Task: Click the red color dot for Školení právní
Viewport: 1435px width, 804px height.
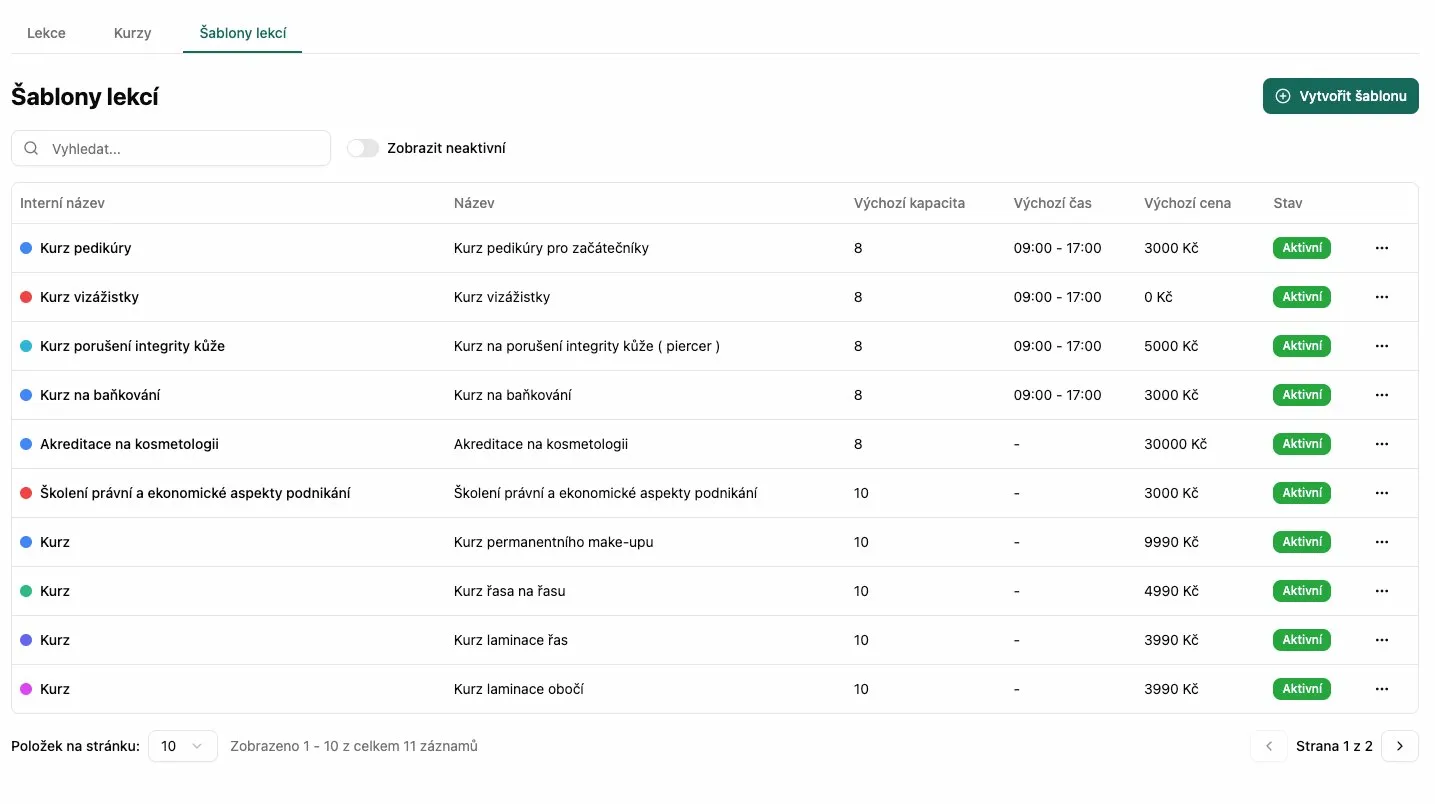Action: [x=26, y=493]
